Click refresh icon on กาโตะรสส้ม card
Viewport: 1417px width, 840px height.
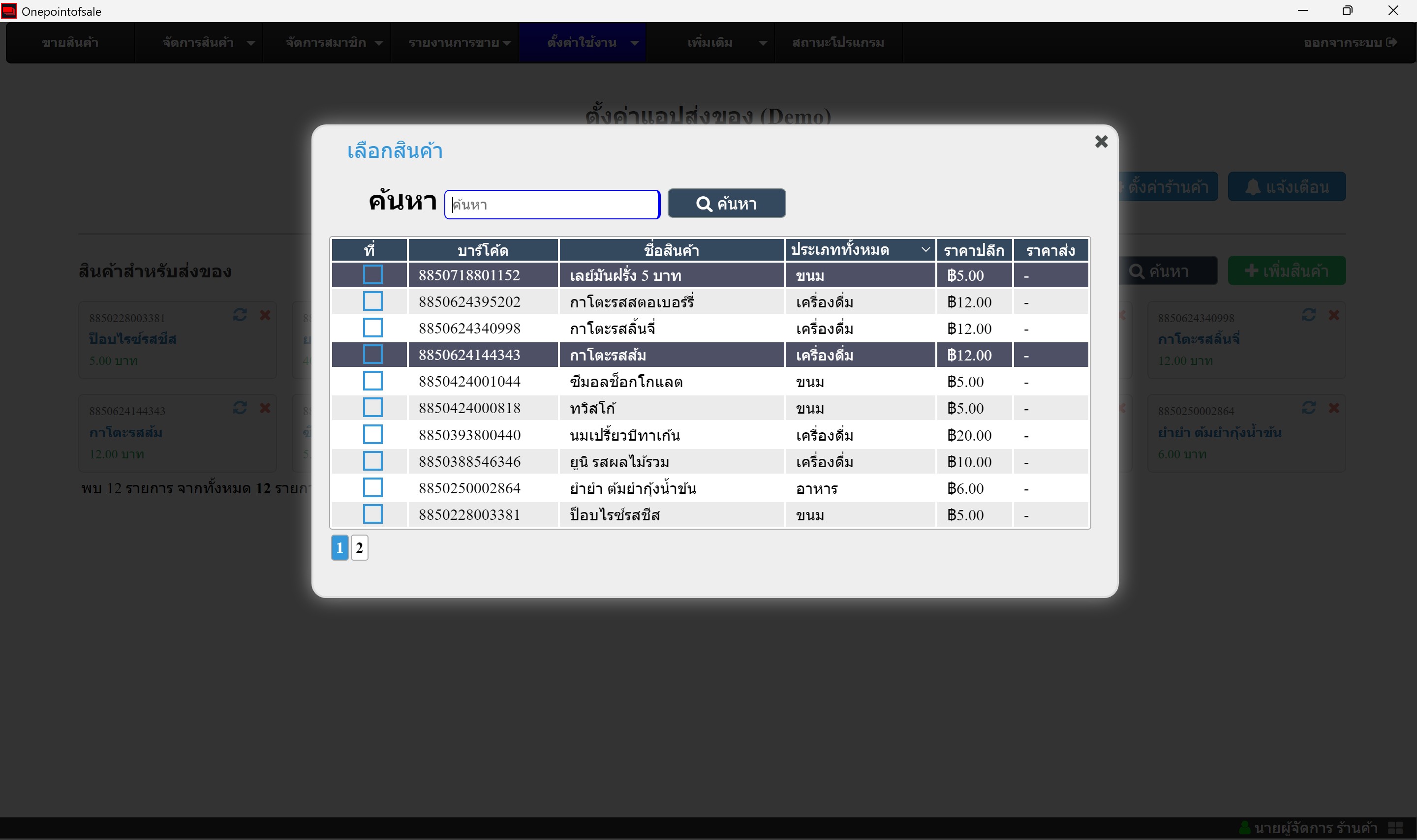[240, 408]
